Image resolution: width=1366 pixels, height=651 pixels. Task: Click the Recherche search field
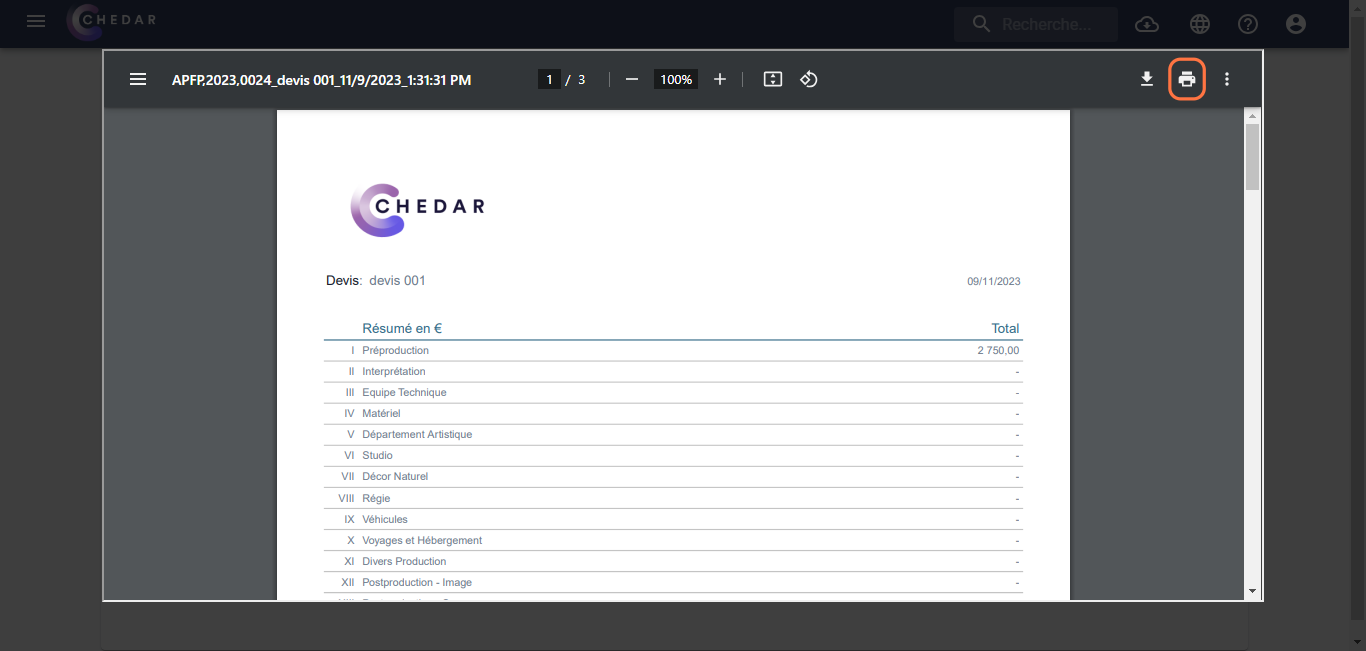1036,24
